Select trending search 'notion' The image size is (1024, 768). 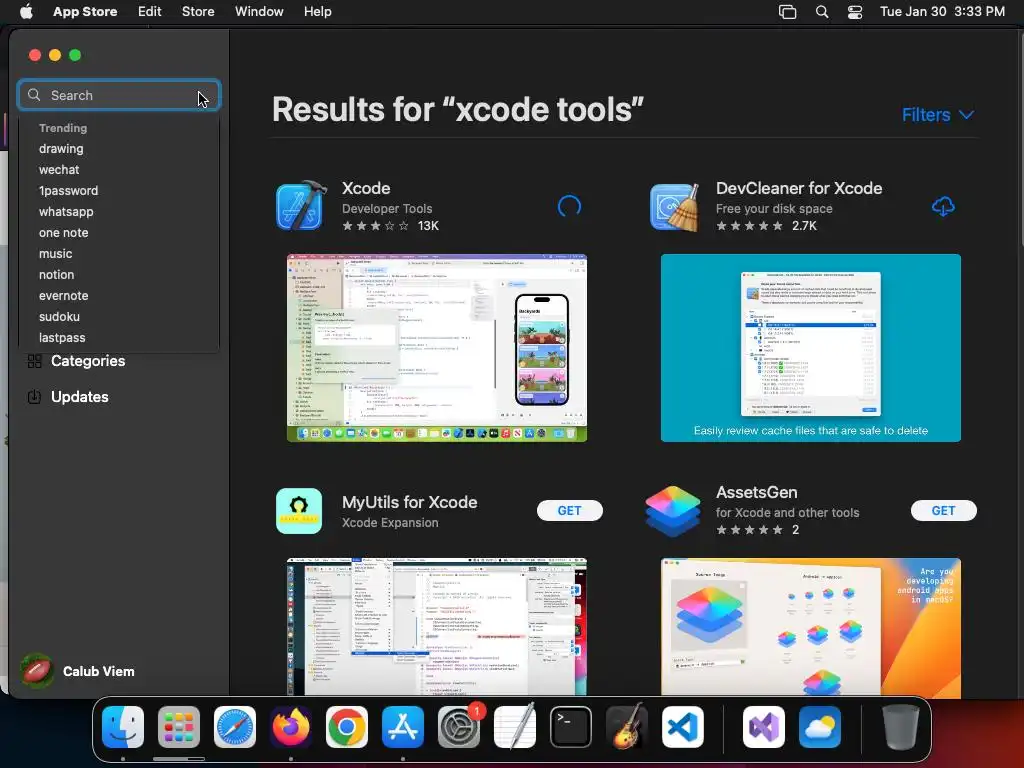[56, 275]
